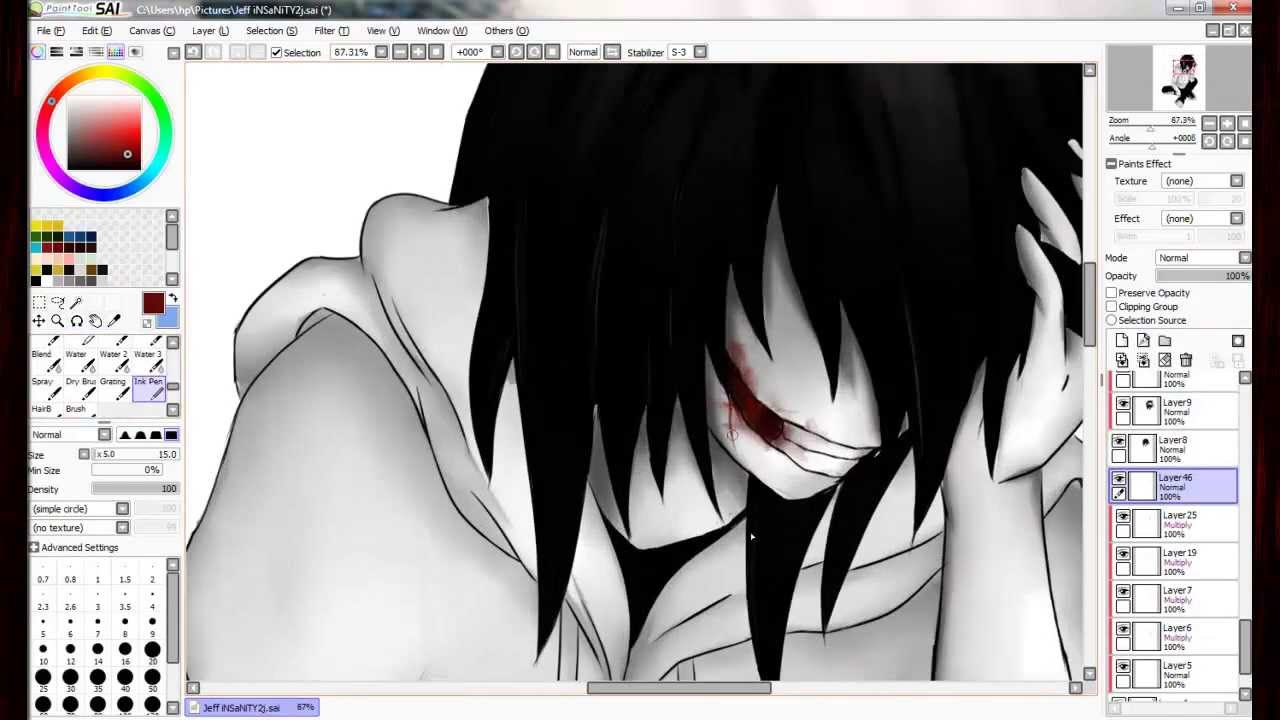Adjust the layer Opacity slider
1280x720 pixels.
(x=1203, y=276)
